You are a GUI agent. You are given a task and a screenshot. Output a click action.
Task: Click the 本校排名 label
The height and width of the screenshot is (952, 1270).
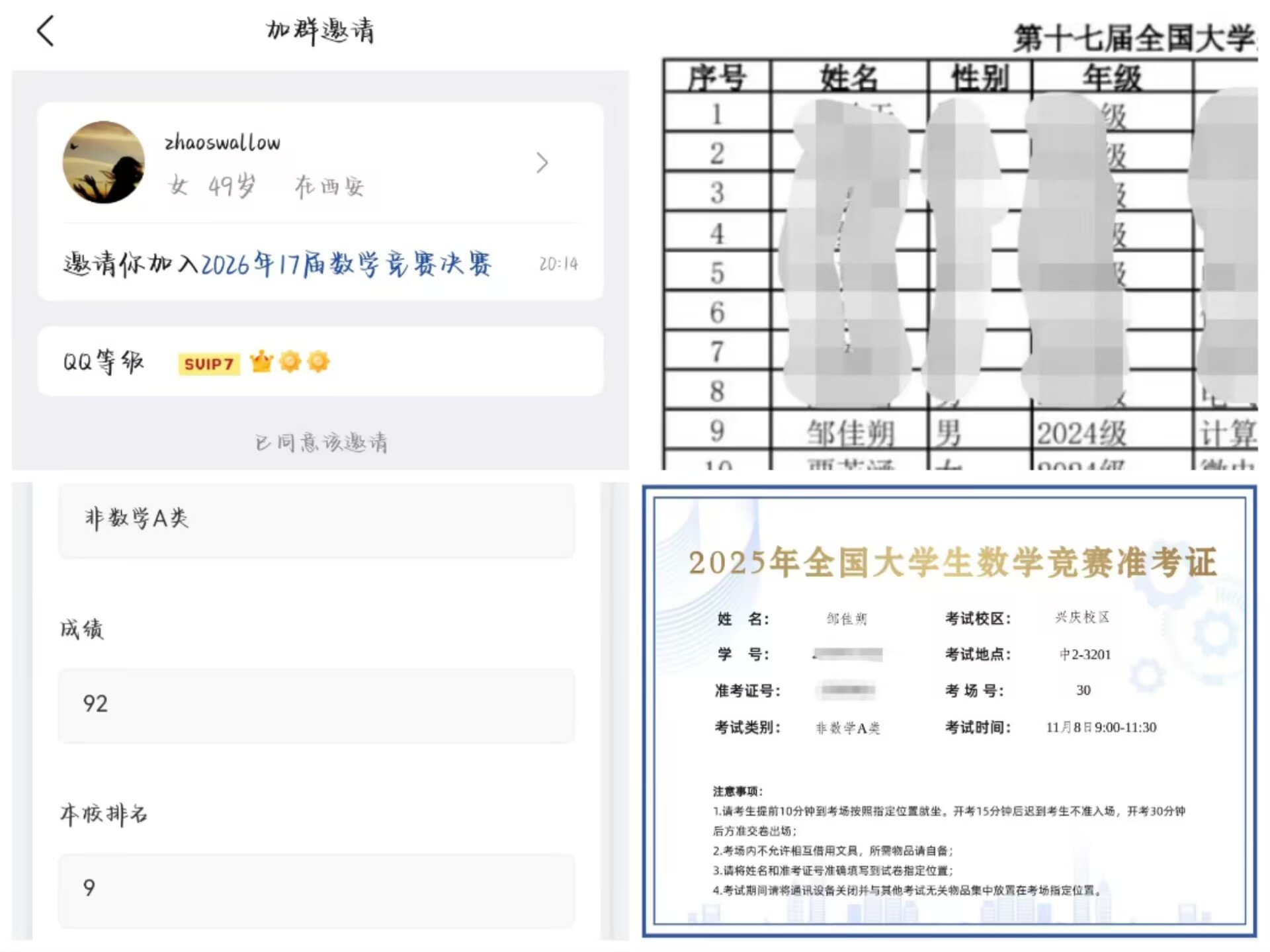(104, 814)
